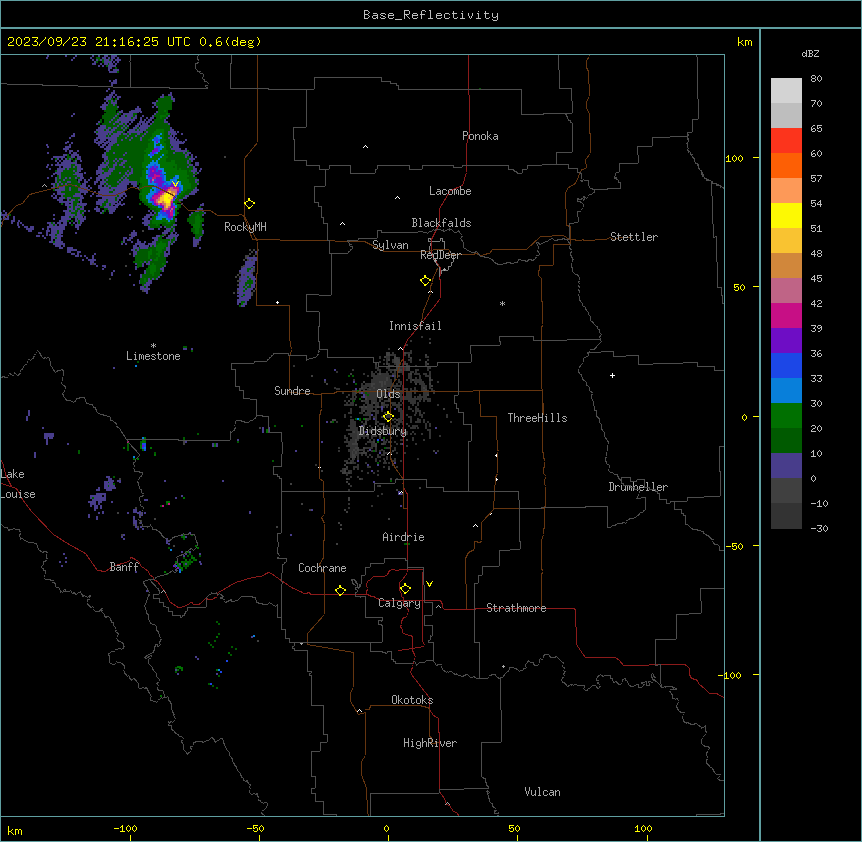This screenshot has width=862, height=842.
Task: Select the Vulcan town label
Action: point(543,792)
